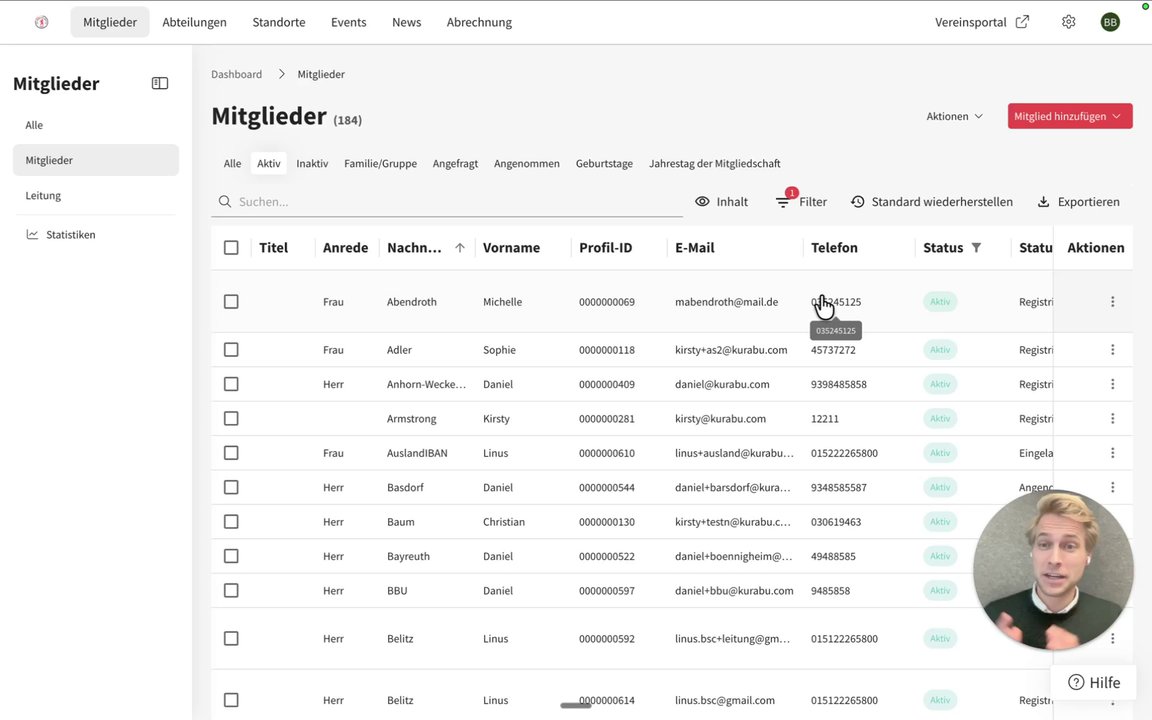
Task: Check the Abendroth row checkbox
Action: pyautogui.click(x=231, y=301)
